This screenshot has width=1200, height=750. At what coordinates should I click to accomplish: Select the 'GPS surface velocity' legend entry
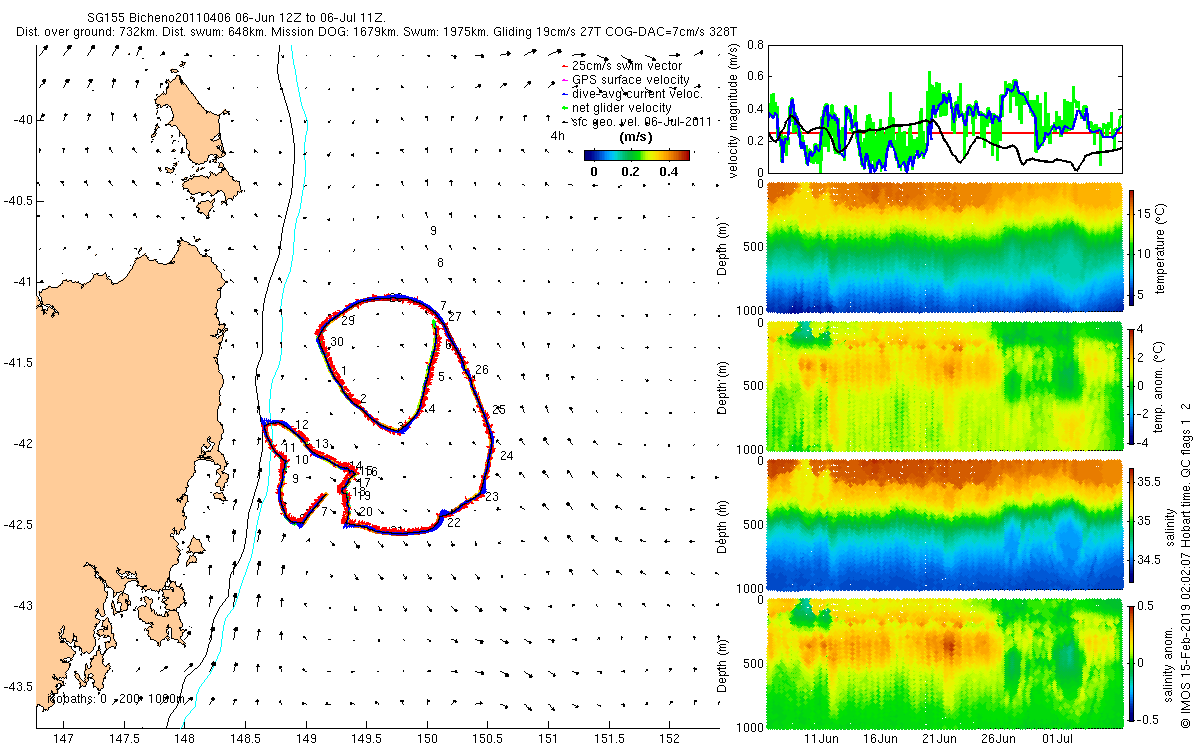point(626,79)
